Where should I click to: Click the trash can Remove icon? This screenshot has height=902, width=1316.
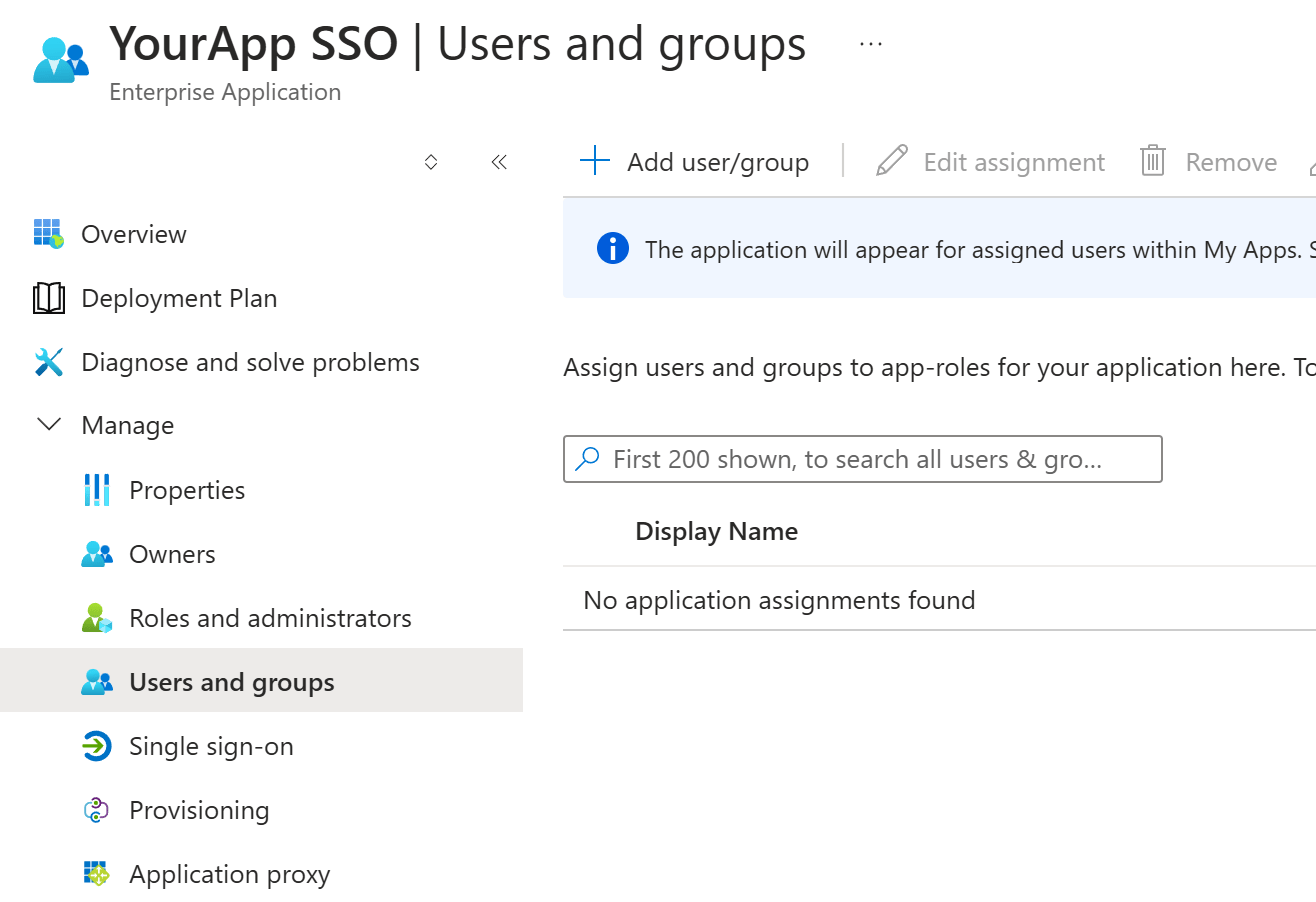[1153, 161]
